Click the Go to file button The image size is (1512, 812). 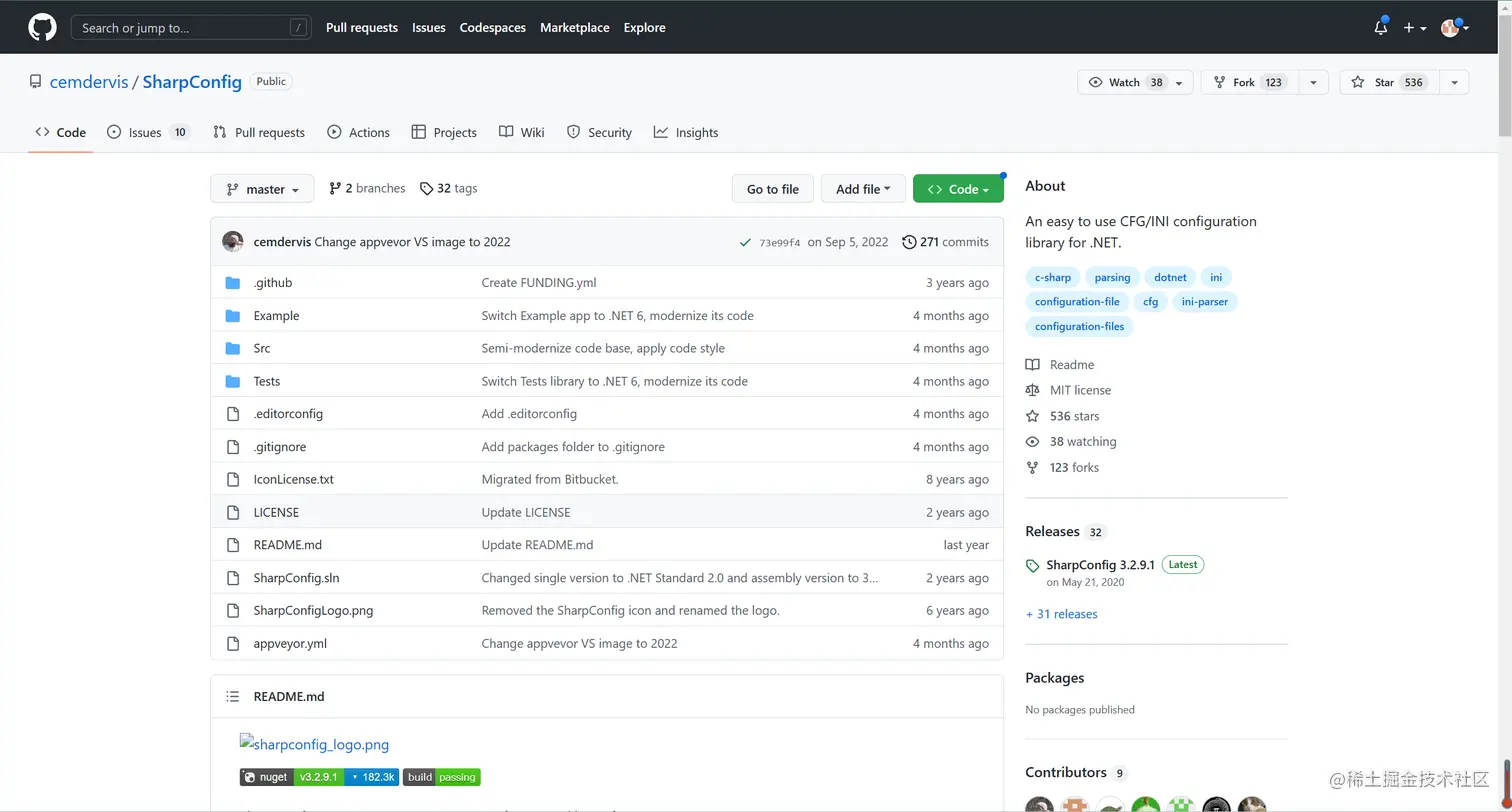[773, 189]
